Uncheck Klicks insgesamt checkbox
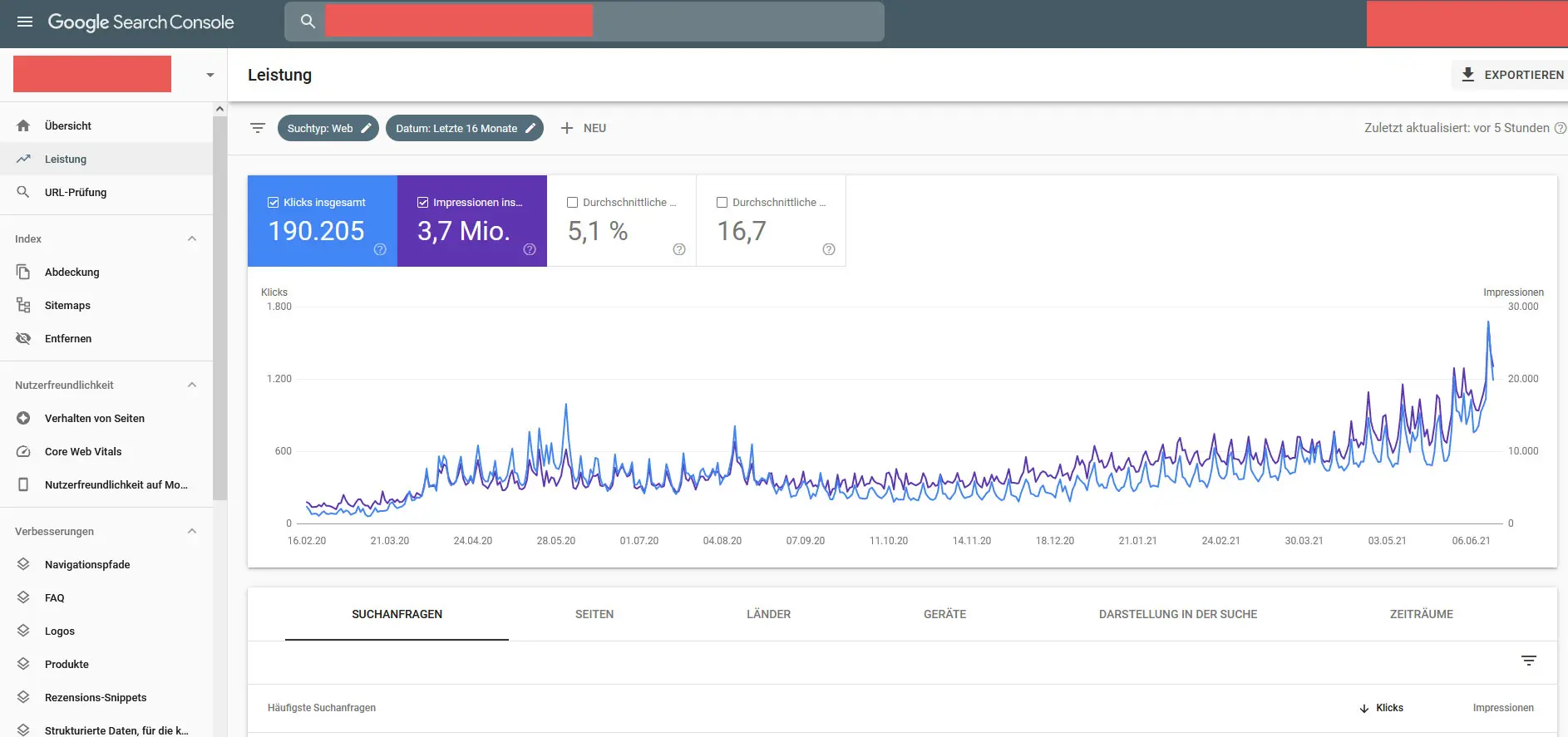The image size is (1568, 737). [273, 202]
